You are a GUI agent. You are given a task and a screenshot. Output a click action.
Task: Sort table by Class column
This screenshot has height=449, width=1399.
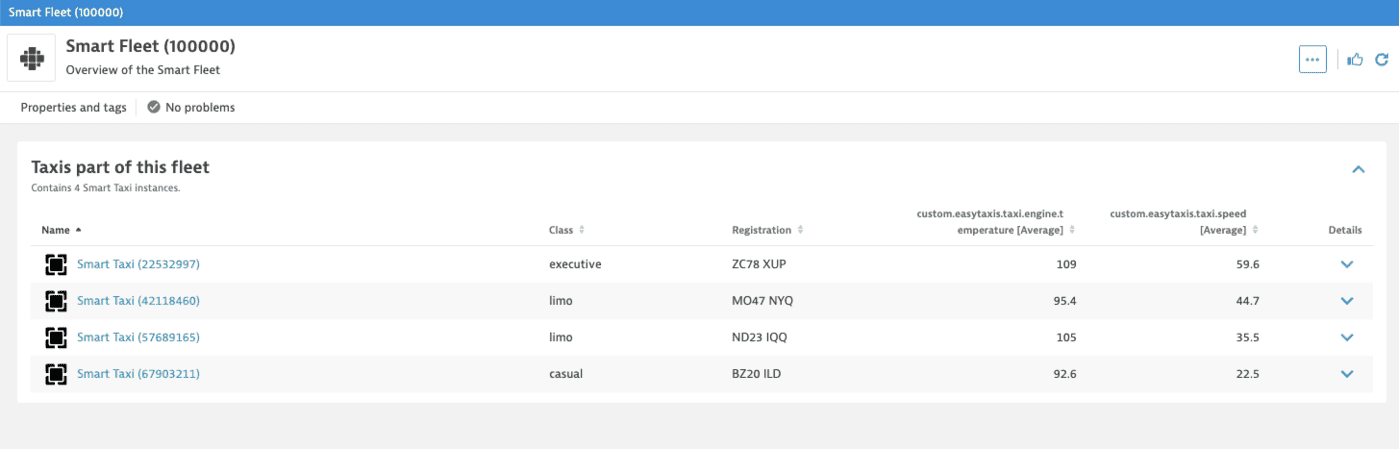click(x=567, y=230)
